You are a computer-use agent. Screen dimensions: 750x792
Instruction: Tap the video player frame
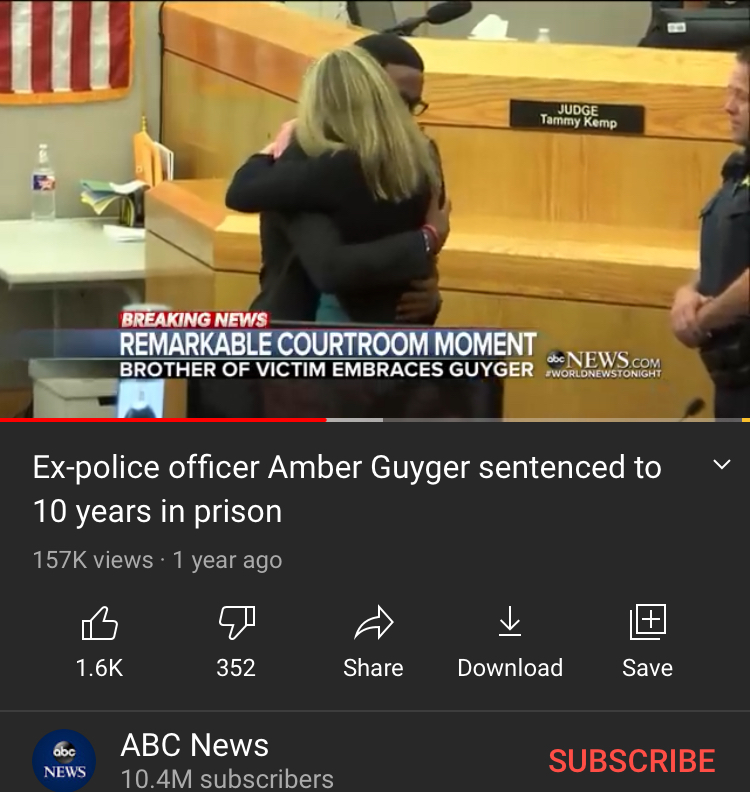(x=375, y=209)
